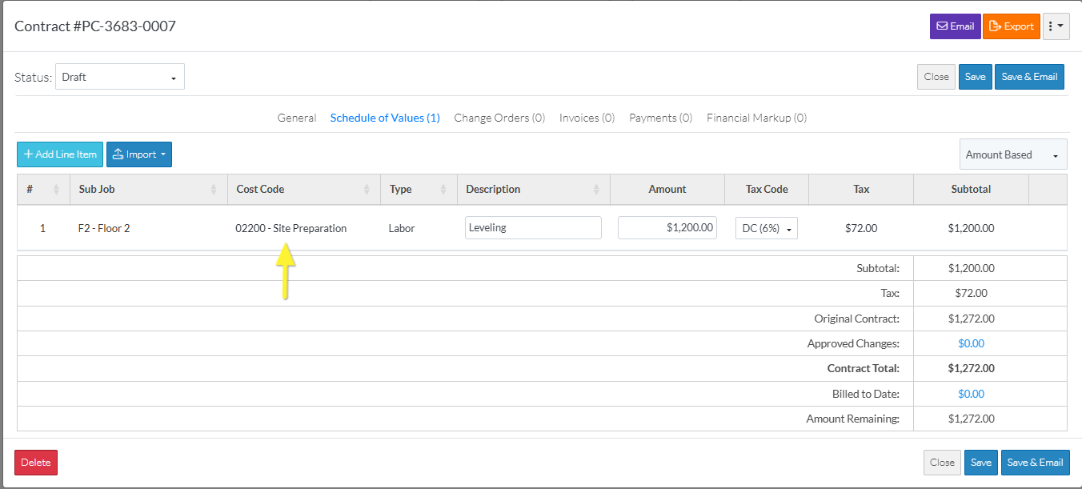Click the $1,200.00 amount input field
This screenshot has width=1082, height=489.
667,228
